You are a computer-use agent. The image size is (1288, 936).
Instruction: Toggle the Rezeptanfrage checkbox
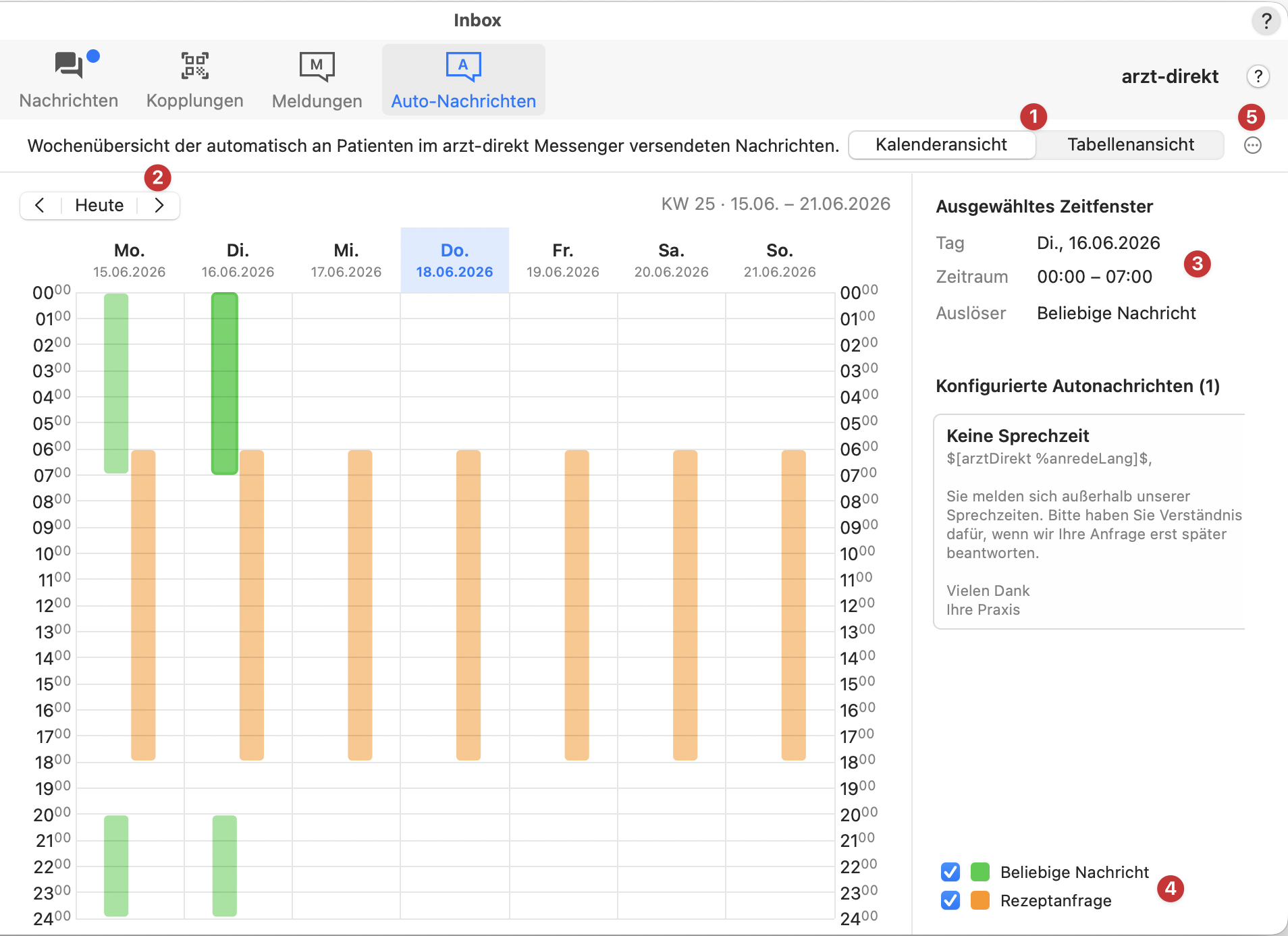950,900
